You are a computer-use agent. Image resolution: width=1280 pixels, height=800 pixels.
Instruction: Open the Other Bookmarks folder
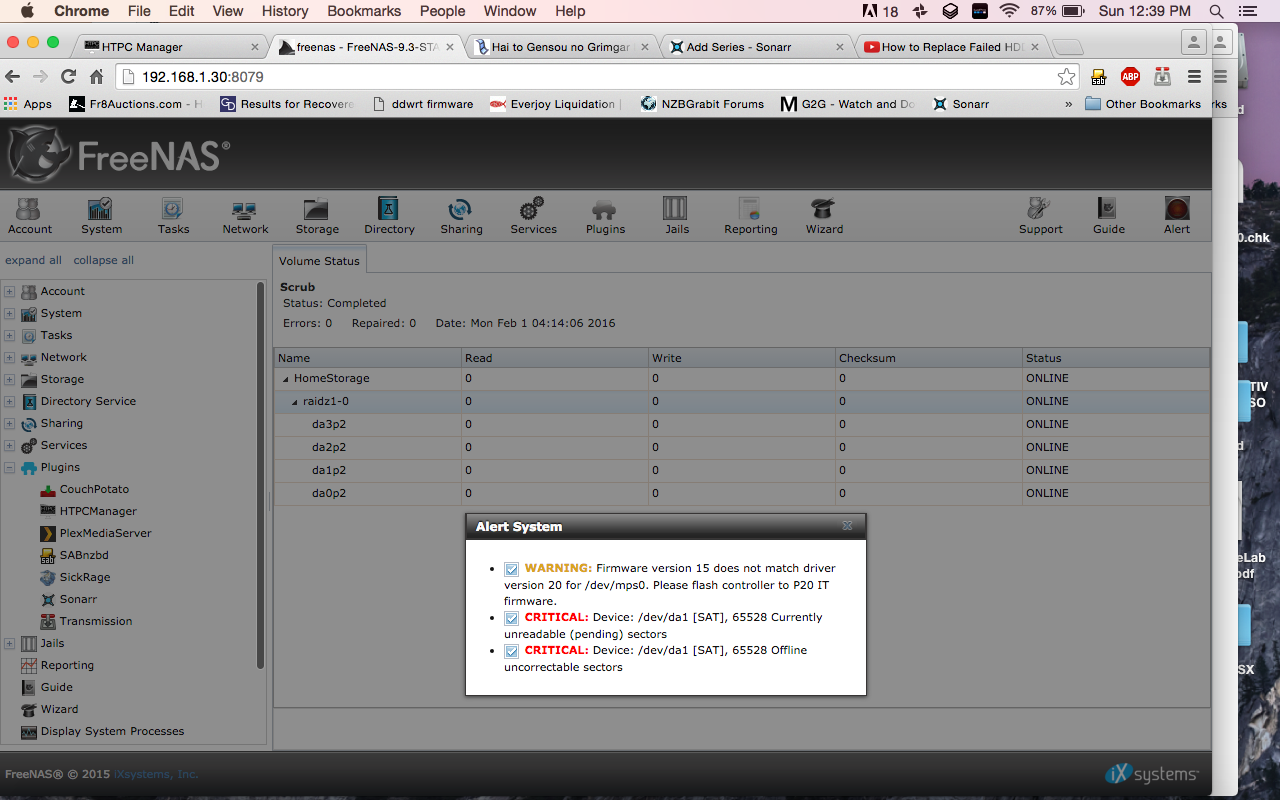click(x=1143, y=104)
